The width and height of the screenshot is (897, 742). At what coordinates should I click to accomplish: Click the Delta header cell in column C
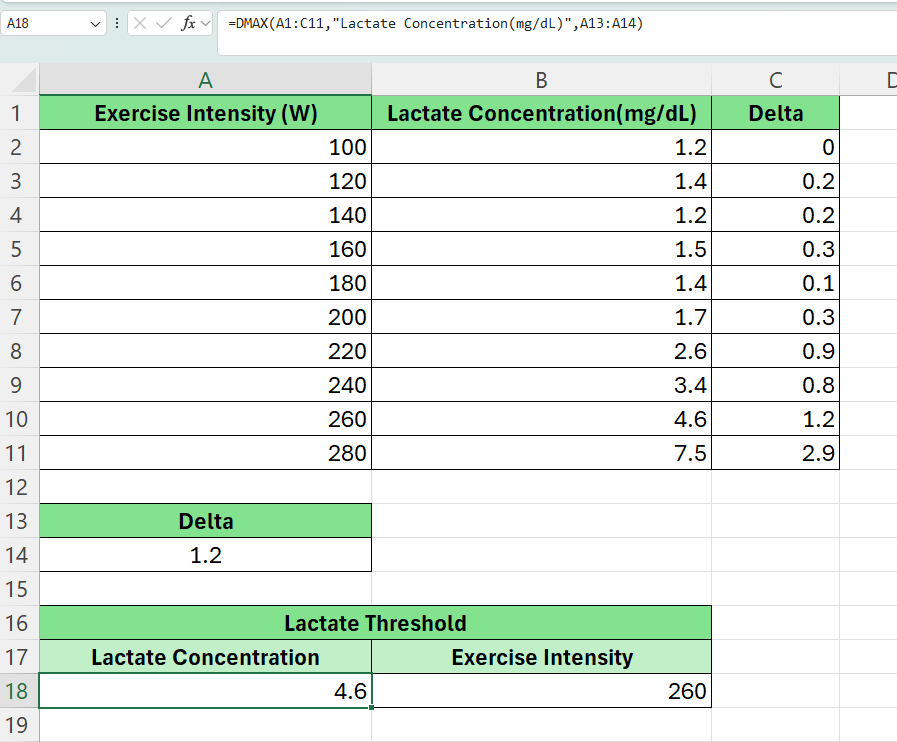[775, 113]
